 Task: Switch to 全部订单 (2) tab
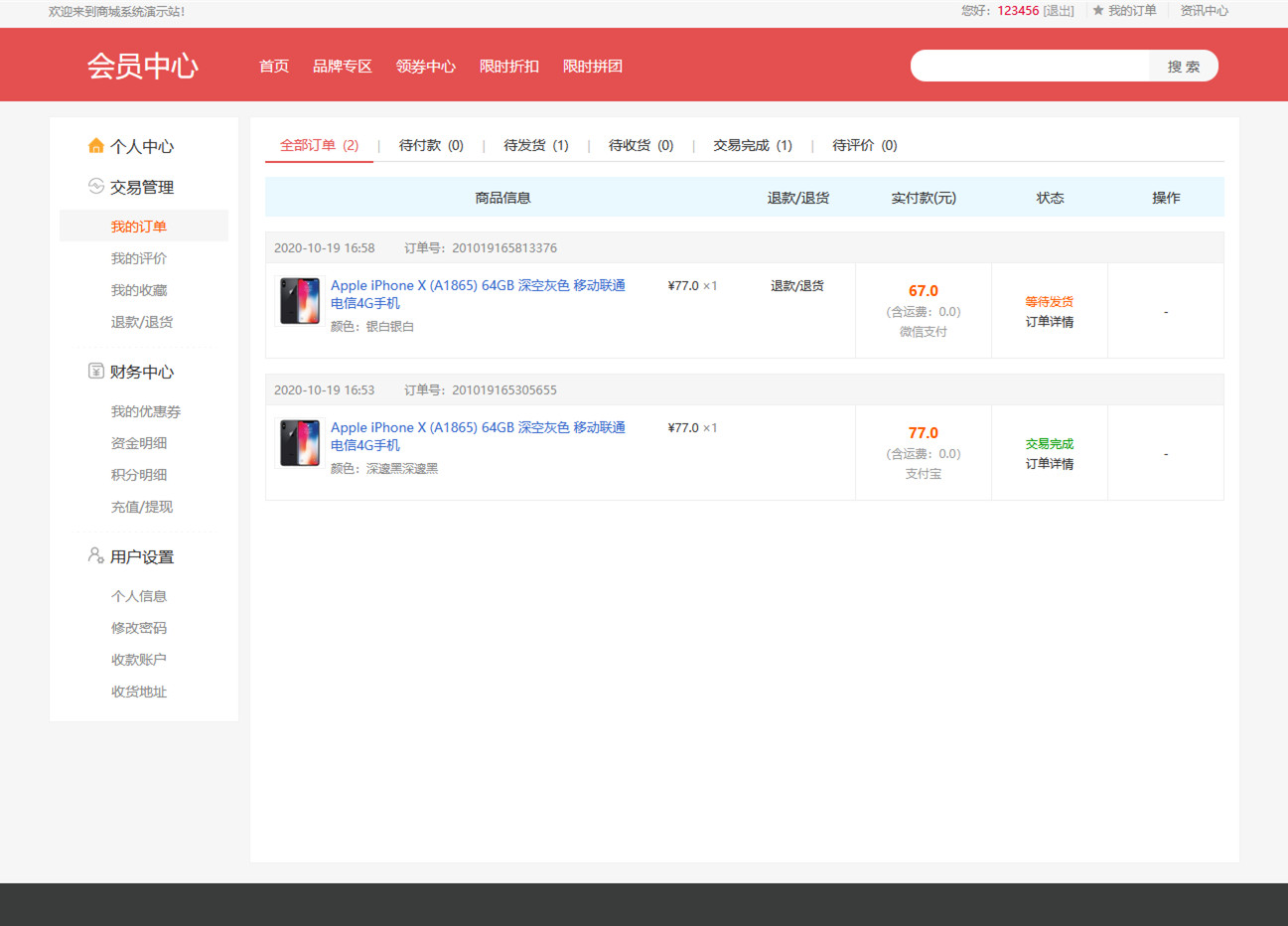coord(319,145)
